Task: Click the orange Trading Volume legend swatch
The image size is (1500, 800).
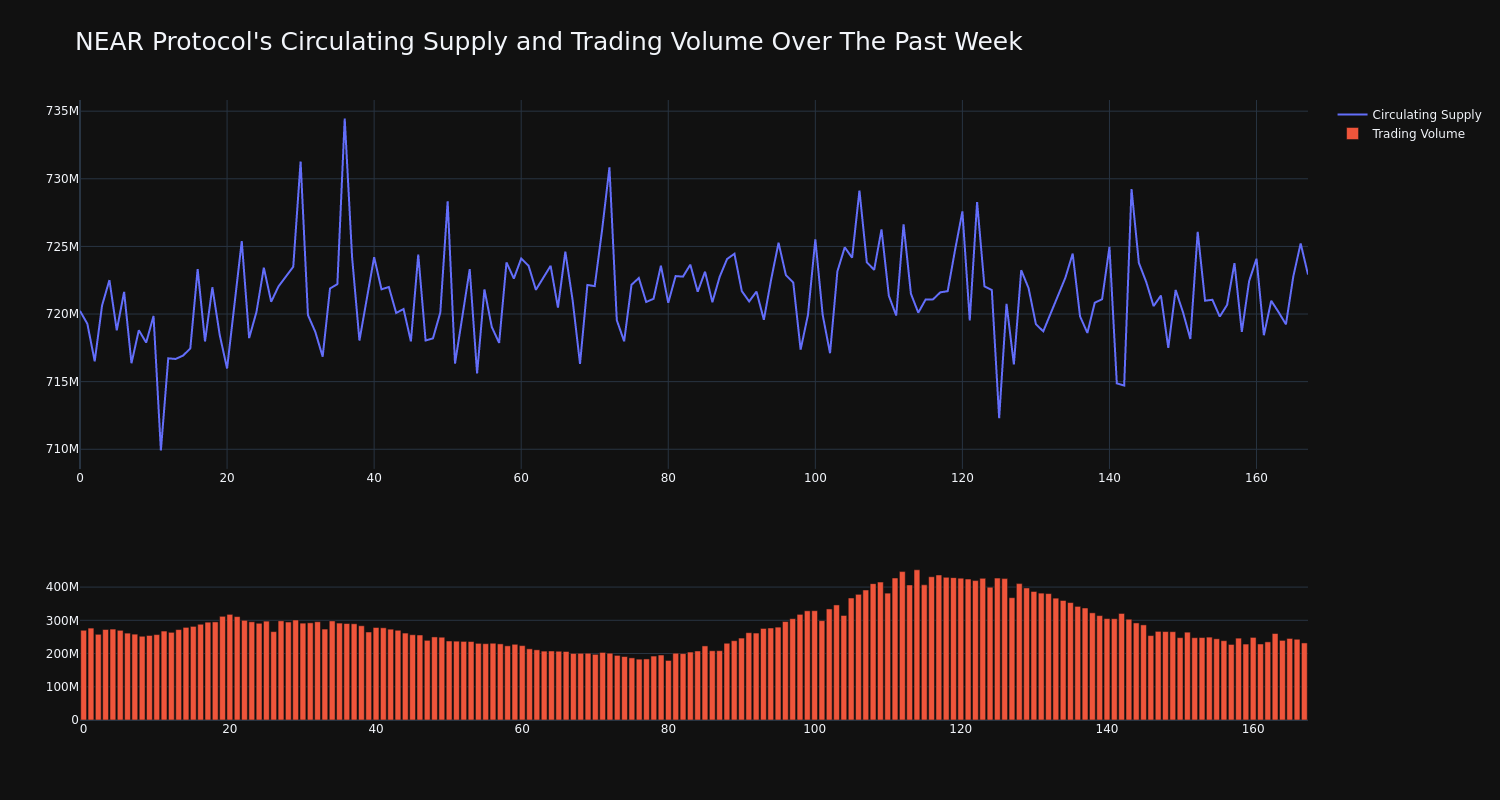Action: pos(1352,134)
